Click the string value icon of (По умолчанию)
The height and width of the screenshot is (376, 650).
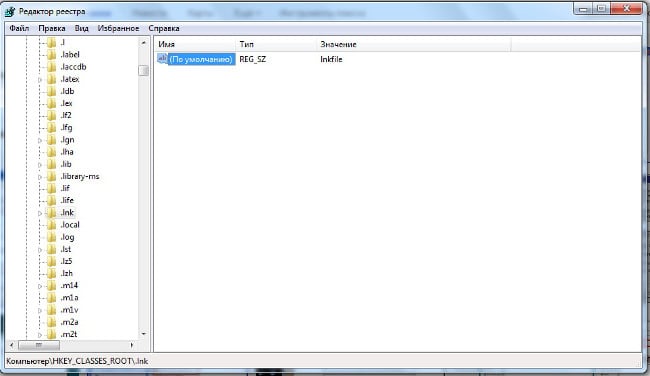[162, 59]
